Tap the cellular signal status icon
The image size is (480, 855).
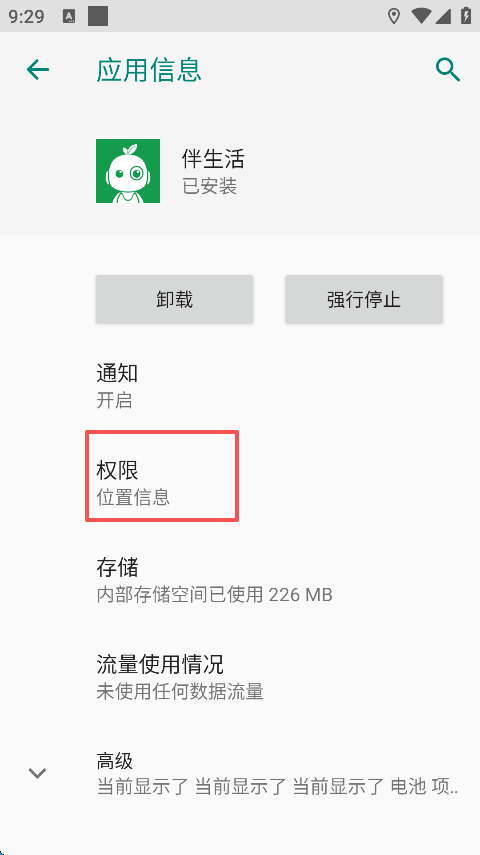[x=442, y=16]
